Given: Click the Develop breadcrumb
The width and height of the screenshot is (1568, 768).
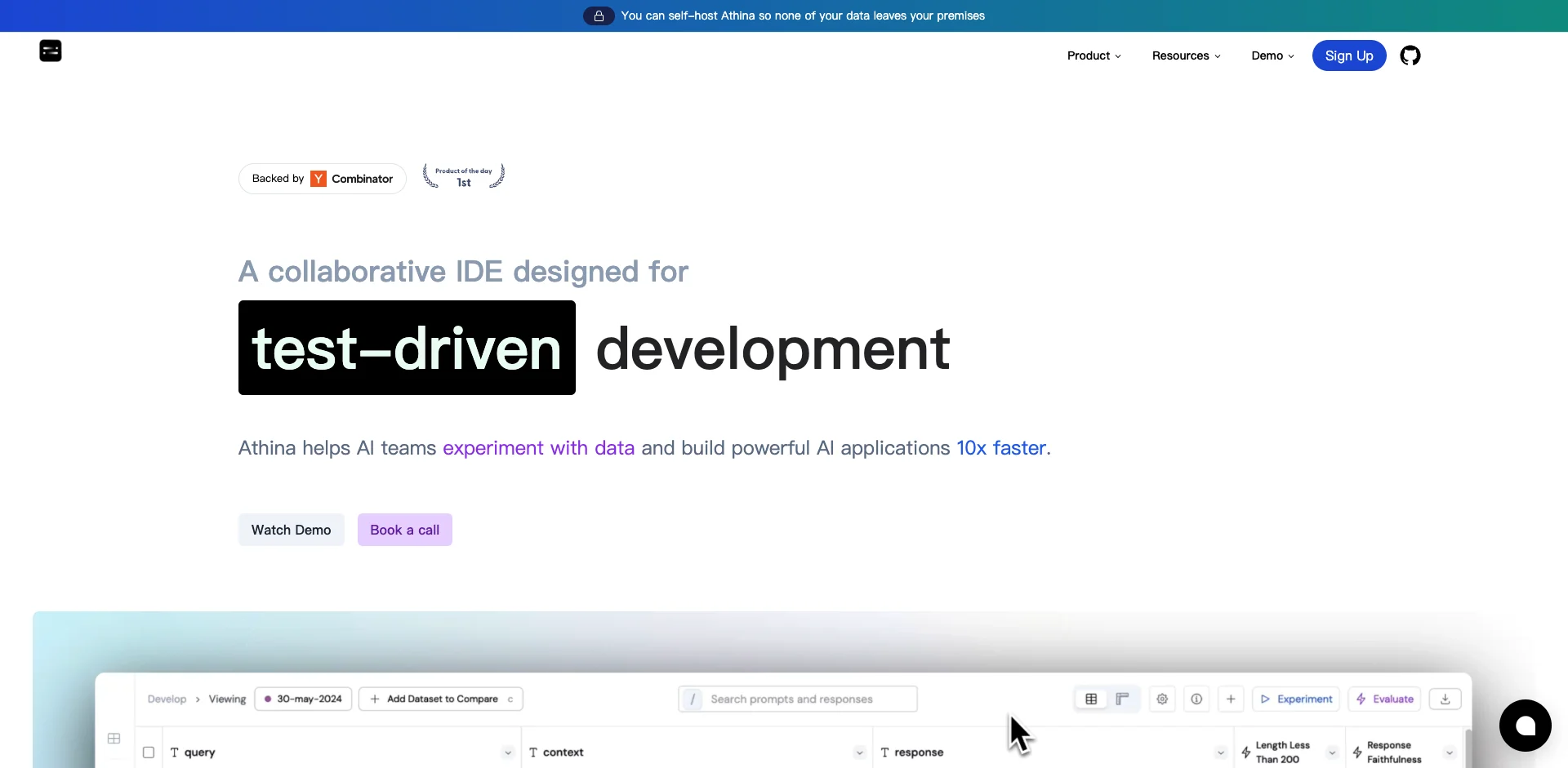Looking at the screenshot, I should coord(167,699).
